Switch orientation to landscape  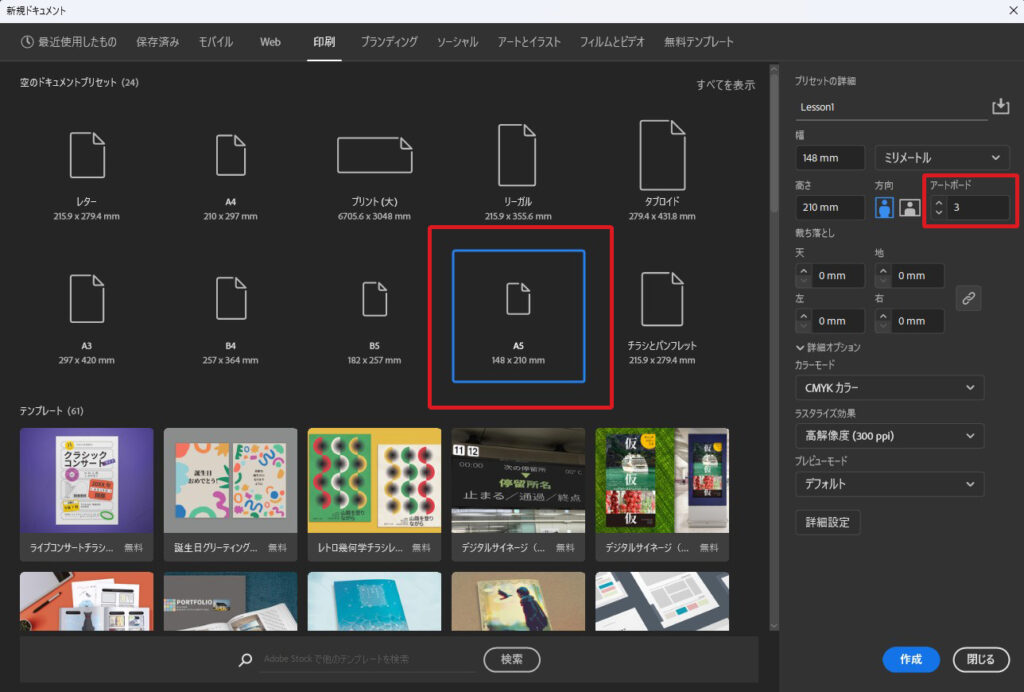[x=909, y=207]
